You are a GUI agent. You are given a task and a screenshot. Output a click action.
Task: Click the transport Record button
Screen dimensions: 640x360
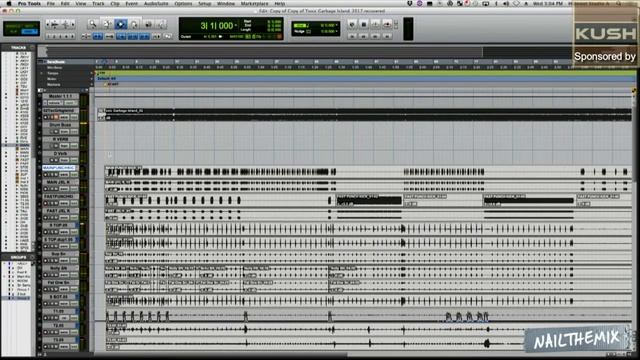point(387,24)
